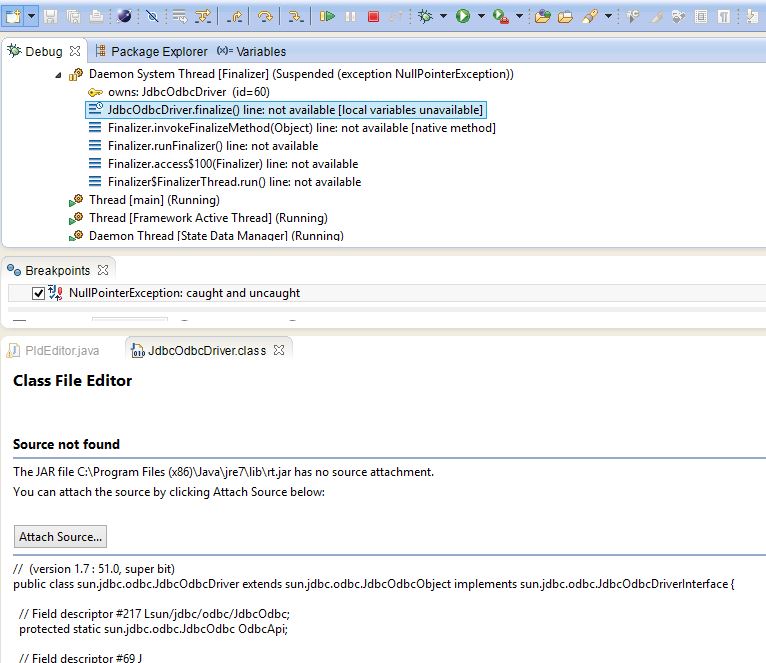
Task: Click the folder icon with colored spheres
Action: (542, 17)
